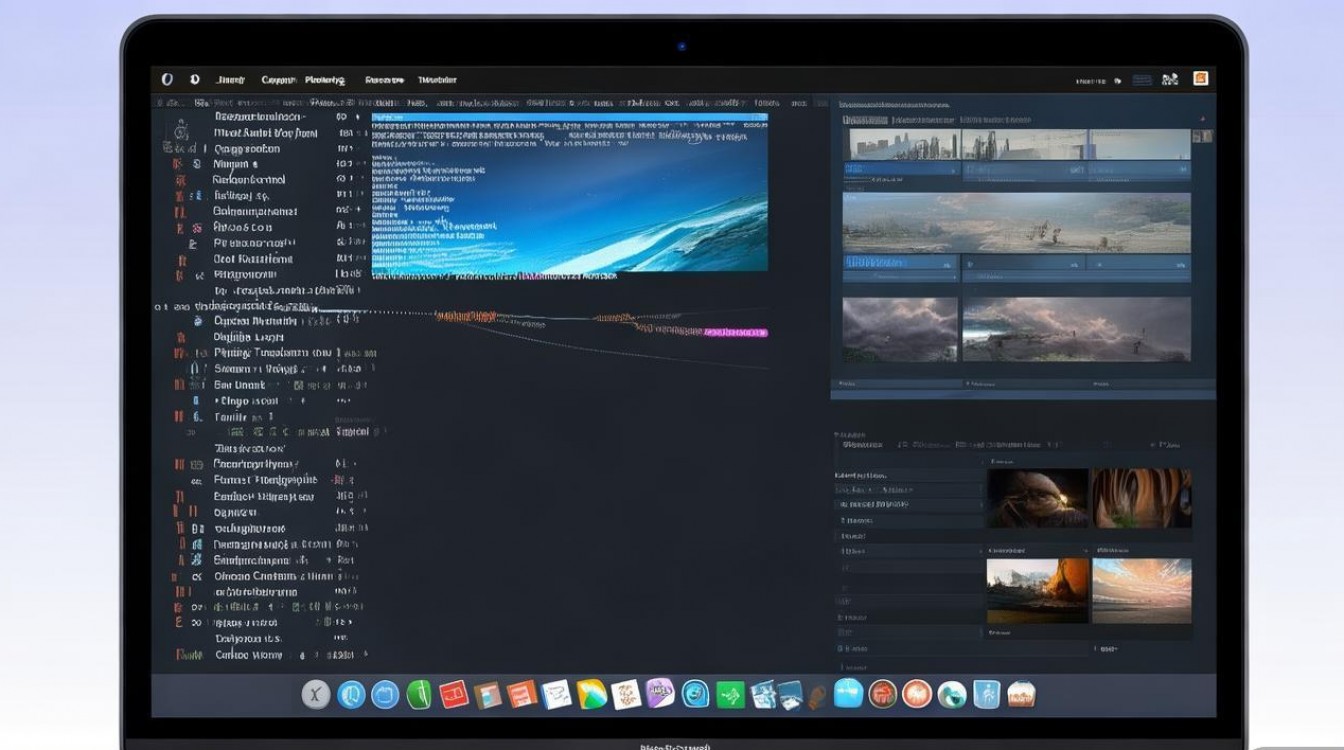
Task: Open the white notepad dock icon
Action: 556,694
